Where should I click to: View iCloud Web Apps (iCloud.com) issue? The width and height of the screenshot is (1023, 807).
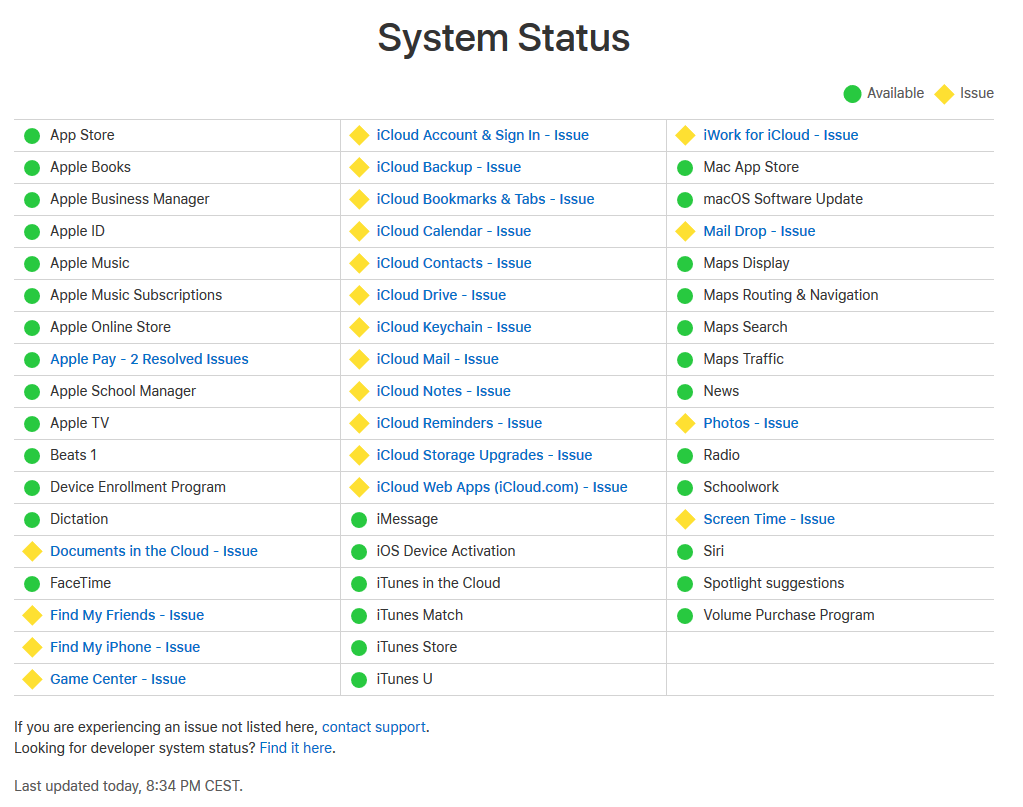pos(502,487)
